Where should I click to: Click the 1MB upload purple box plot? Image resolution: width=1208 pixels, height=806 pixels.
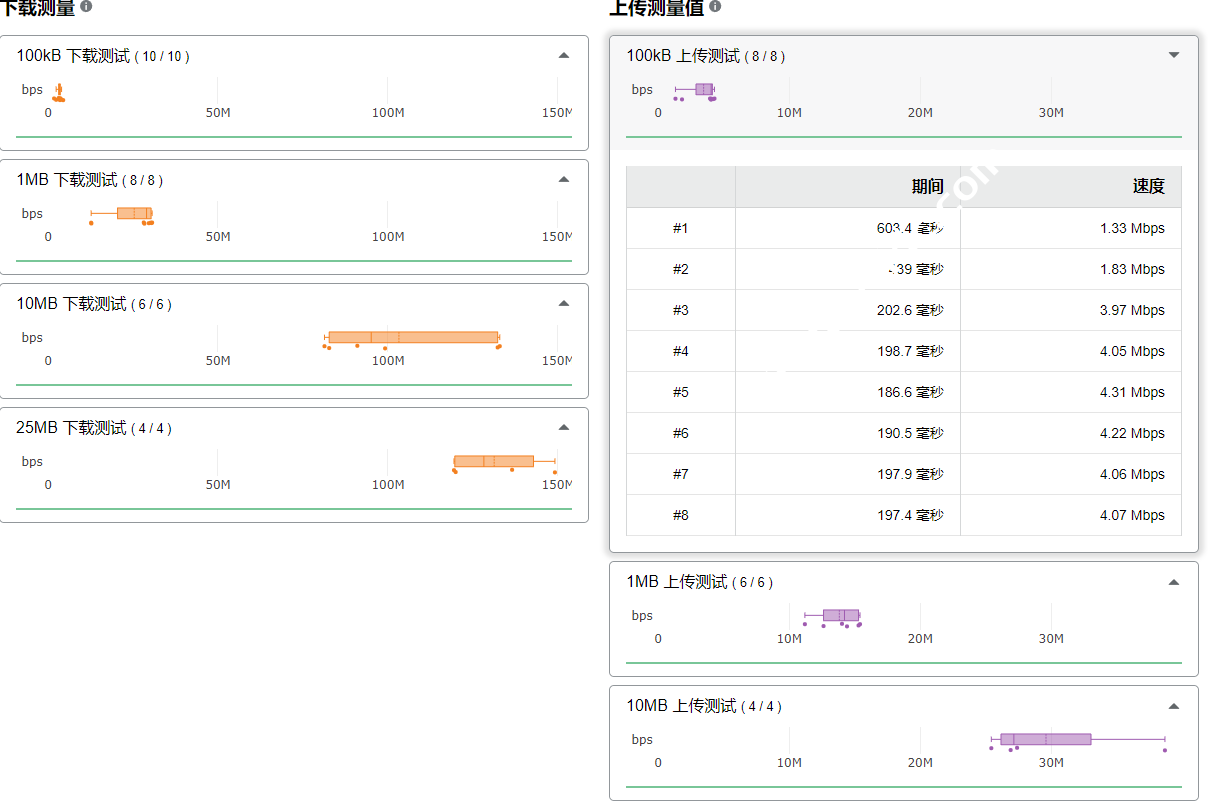click(840, 615)
